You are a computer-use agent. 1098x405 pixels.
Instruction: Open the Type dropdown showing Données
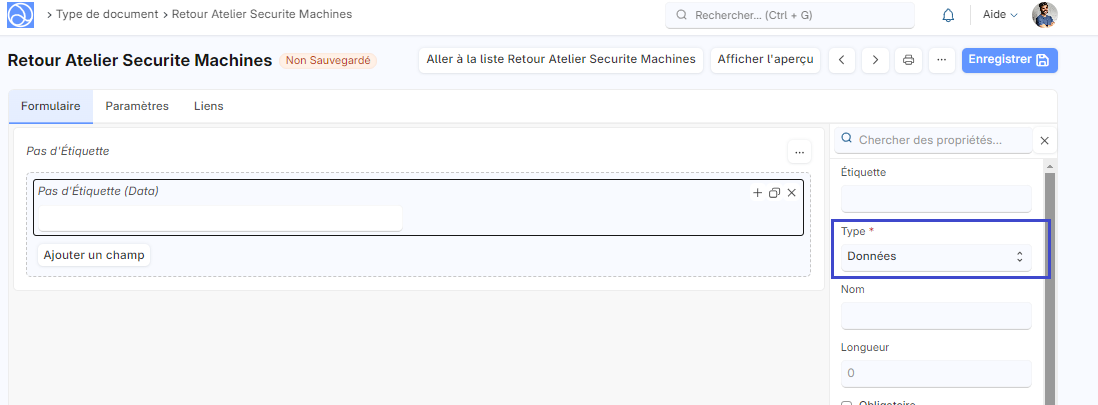[x=935, y=257]
